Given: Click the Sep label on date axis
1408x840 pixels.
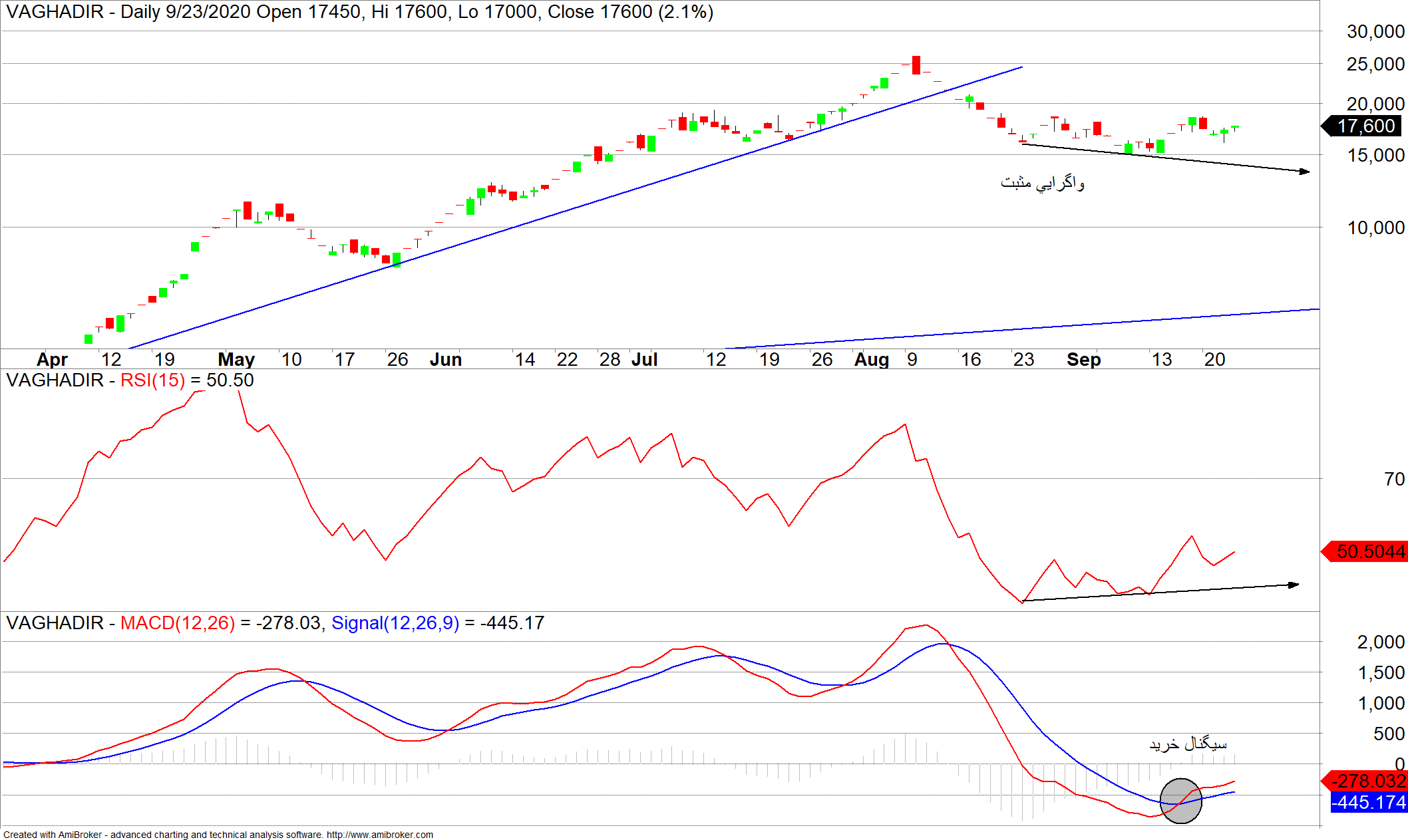Looking at the screenshot, I should [x=1083, y=360].
